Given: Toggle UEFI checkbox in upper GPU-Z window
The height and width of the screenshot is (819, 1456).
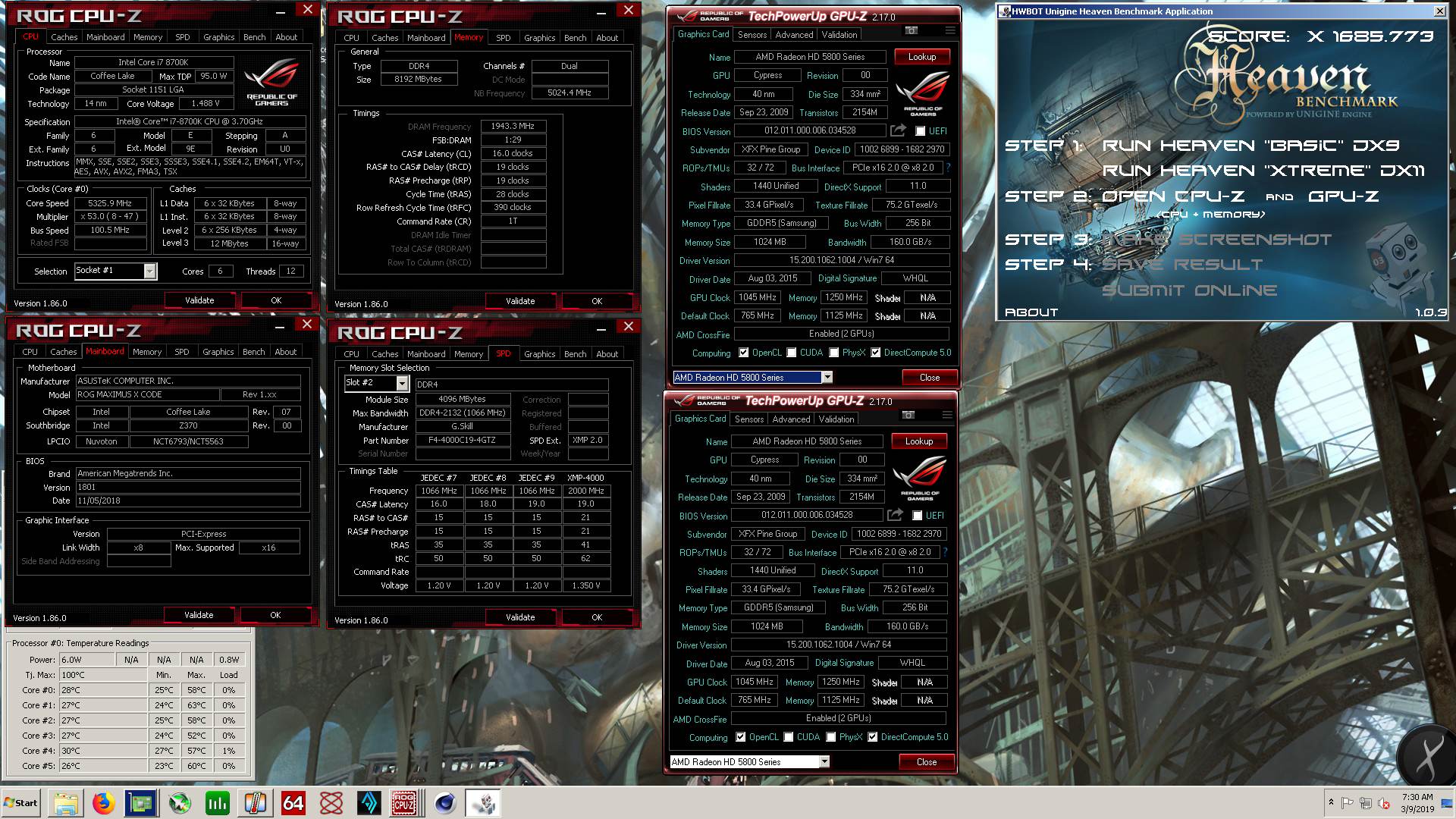Looking at the screenshot, I should (x=920, y=131).
